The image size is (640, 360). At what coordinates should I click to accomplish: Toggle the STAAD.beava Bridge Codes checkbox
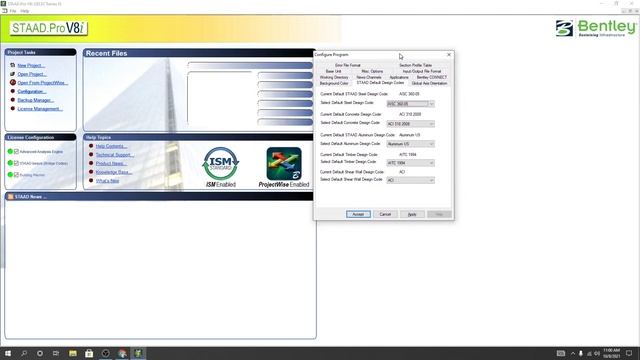point(16,163)
